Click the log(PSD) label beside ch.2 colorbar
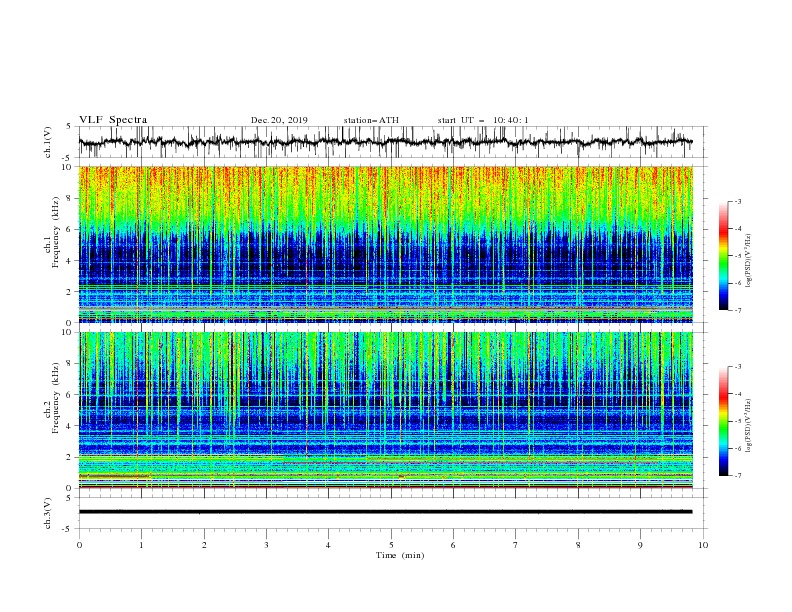Viewport: 792px width, 612px height. click(x=749, y=426)
